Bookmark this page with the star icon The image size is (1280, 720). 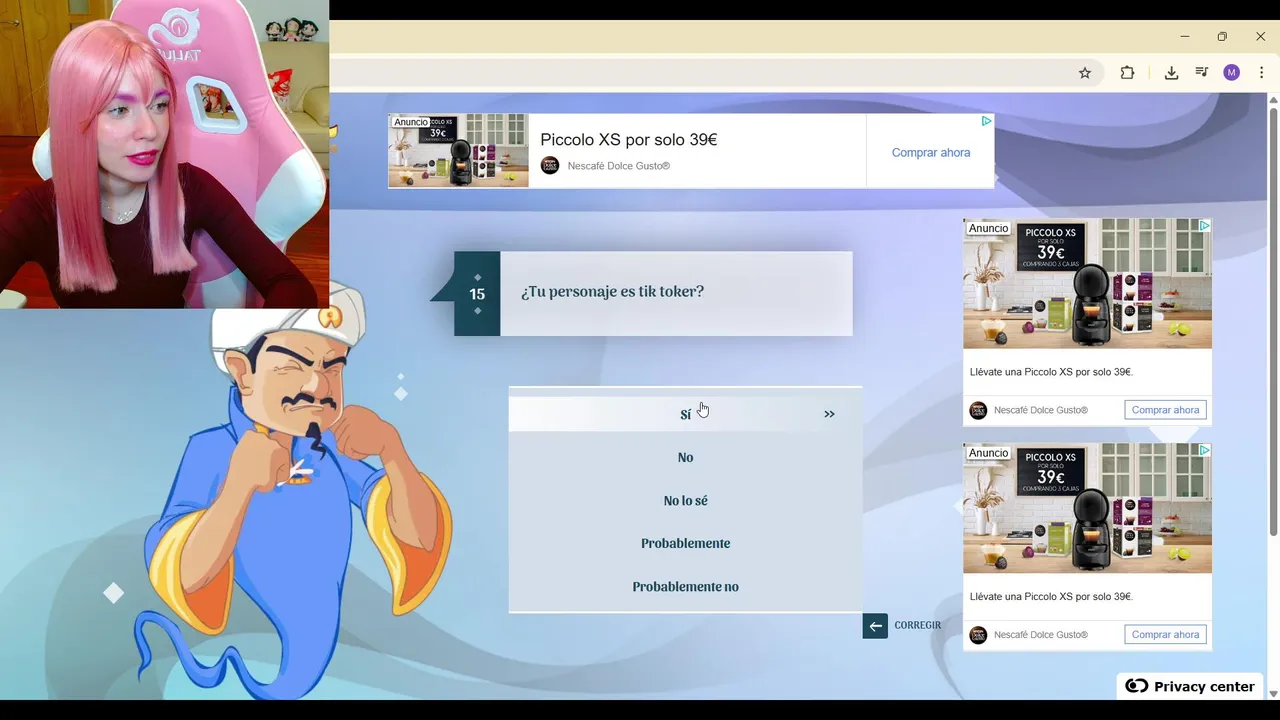pyautogui.click(x=1085, y=73)
